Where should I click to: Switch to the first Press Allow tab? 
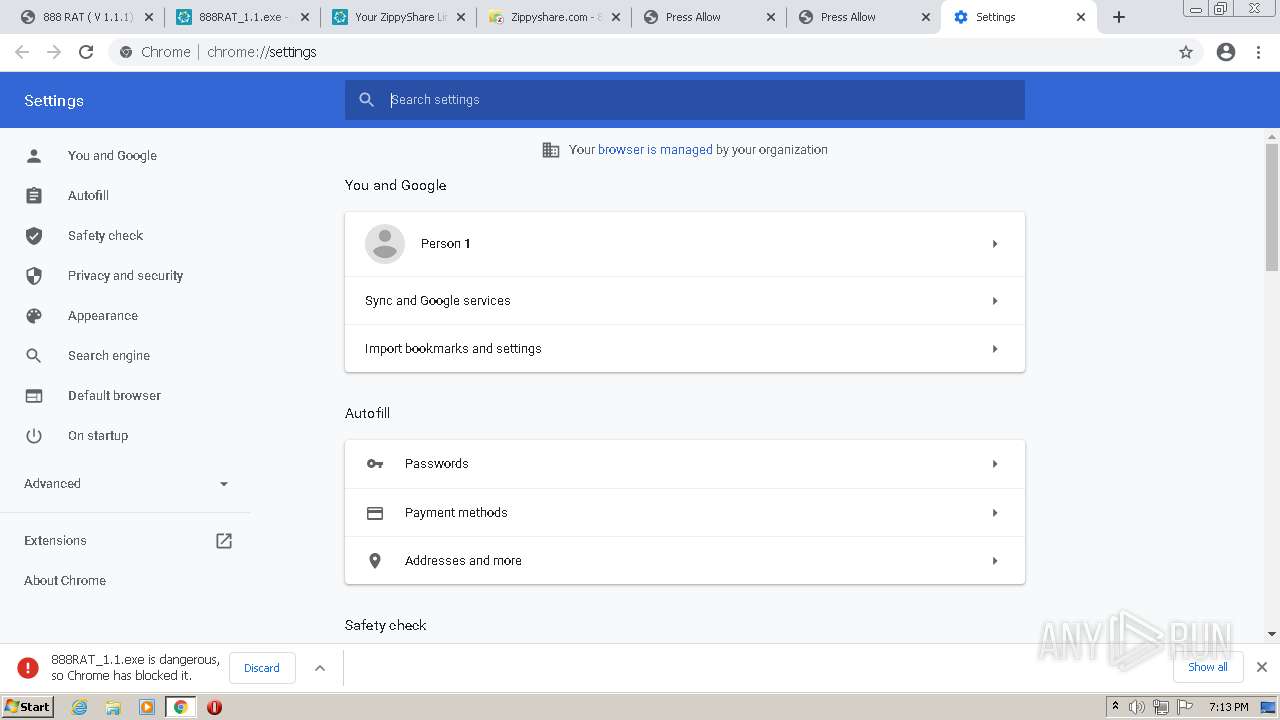point(711,17)
